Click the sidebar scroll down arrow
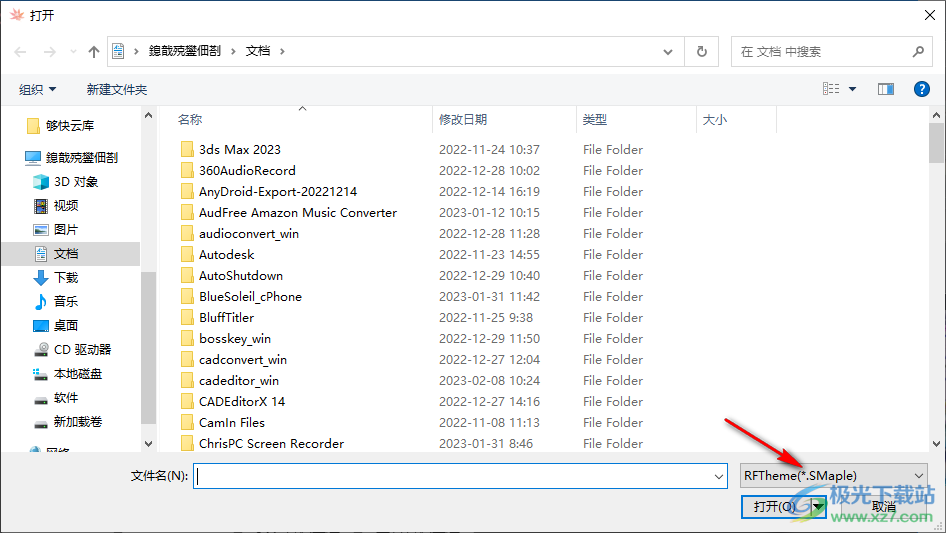The height and width of the screenshot is (533, 946). point(148,444)
